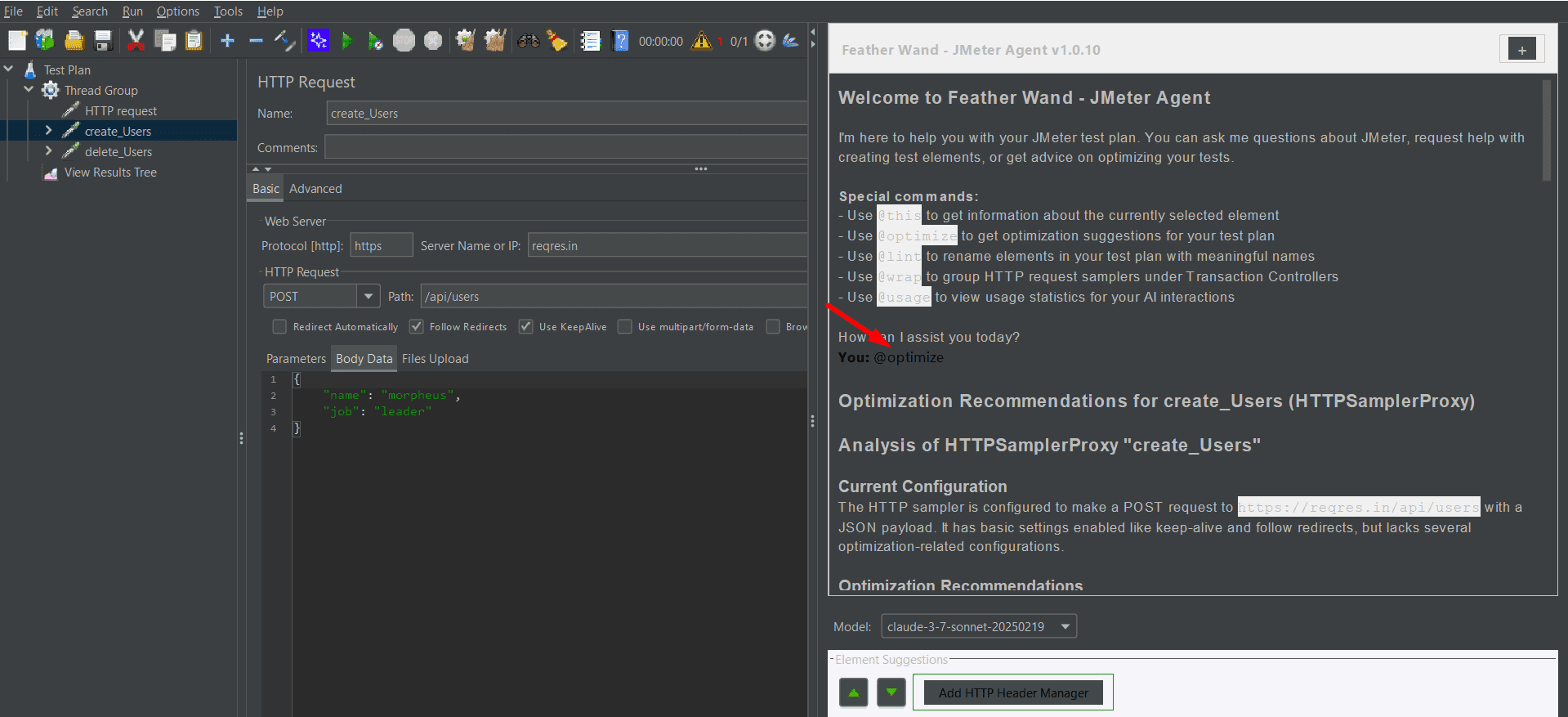Click the Save floppy disk icon
Screen dimensions: 1568x717
pos(103,40)
